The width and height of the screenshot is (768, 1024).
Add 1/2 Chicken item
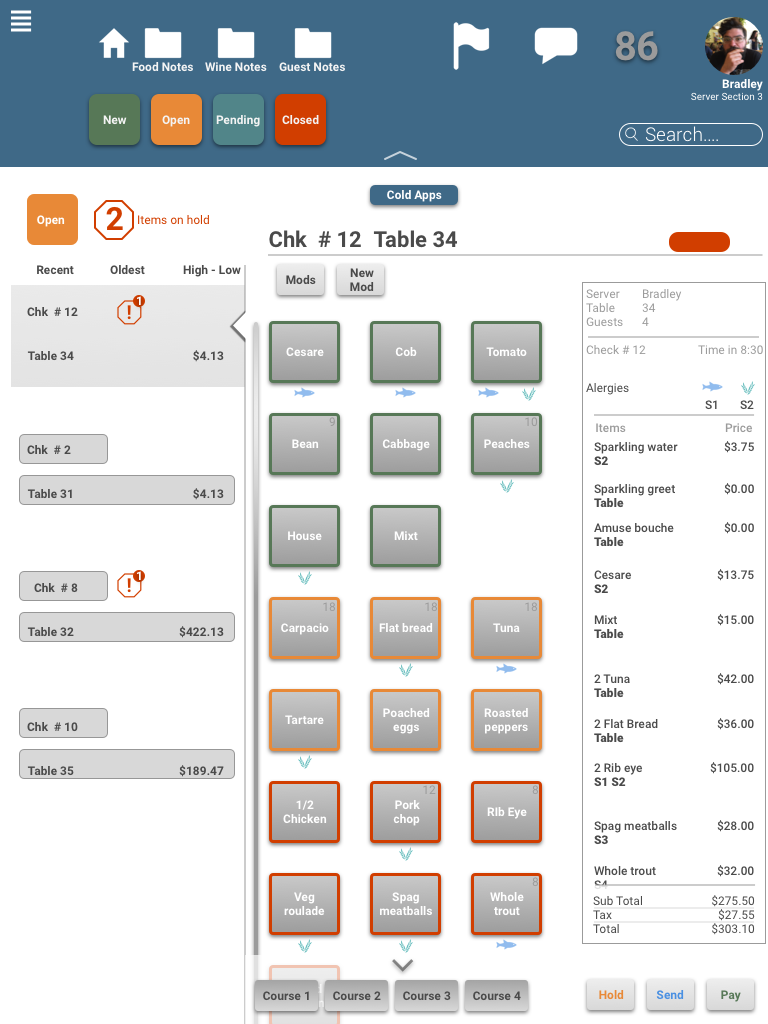click(304, 812)
